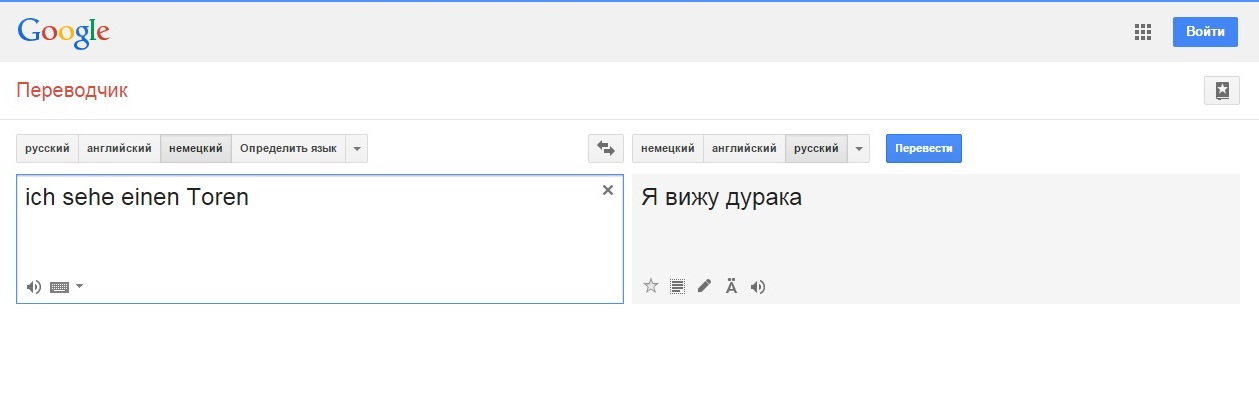
Task: Expand the target language dropdown arrow
Action: [x=859, y=148]
